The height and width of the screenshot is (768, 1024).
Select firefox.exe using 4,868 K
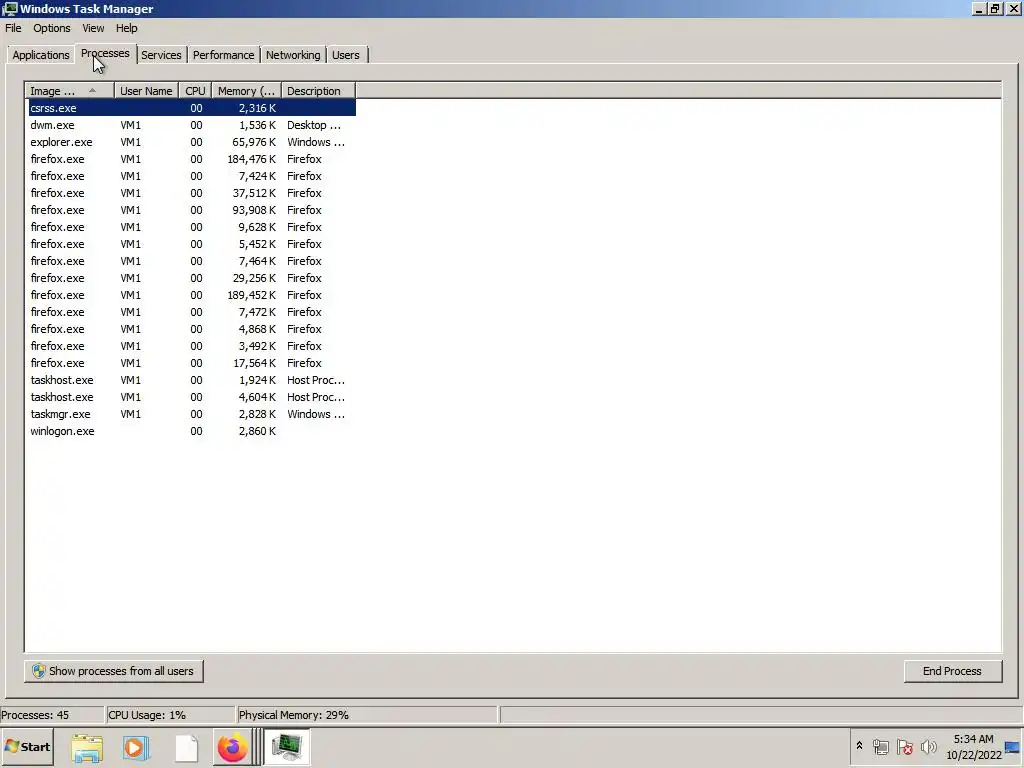(190, 328)
